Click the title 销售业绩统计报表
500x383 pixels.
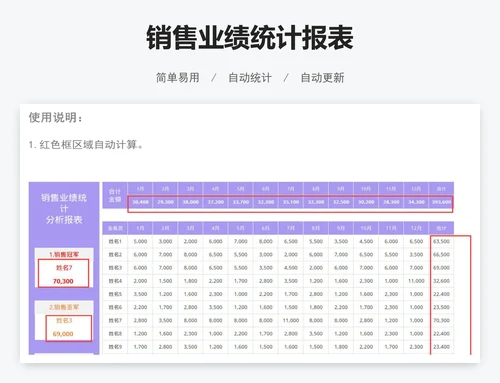click(x=250, y=37)
